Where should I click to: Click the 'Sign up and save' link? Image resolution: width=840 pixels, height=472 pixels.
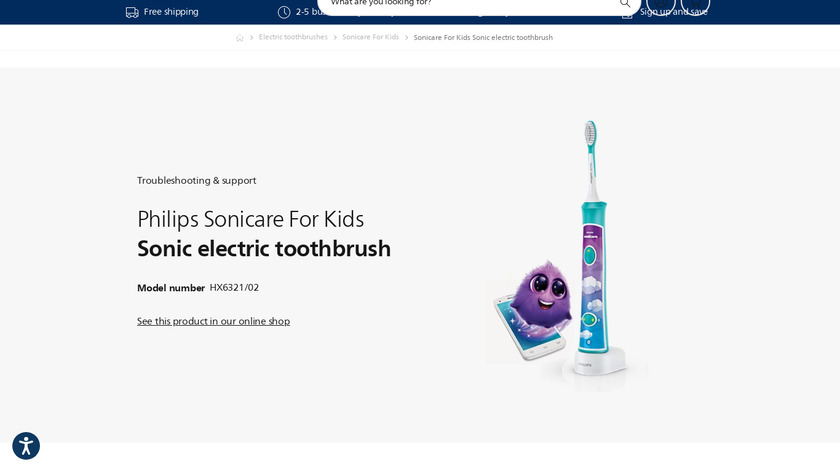click(x=673, y=12)
